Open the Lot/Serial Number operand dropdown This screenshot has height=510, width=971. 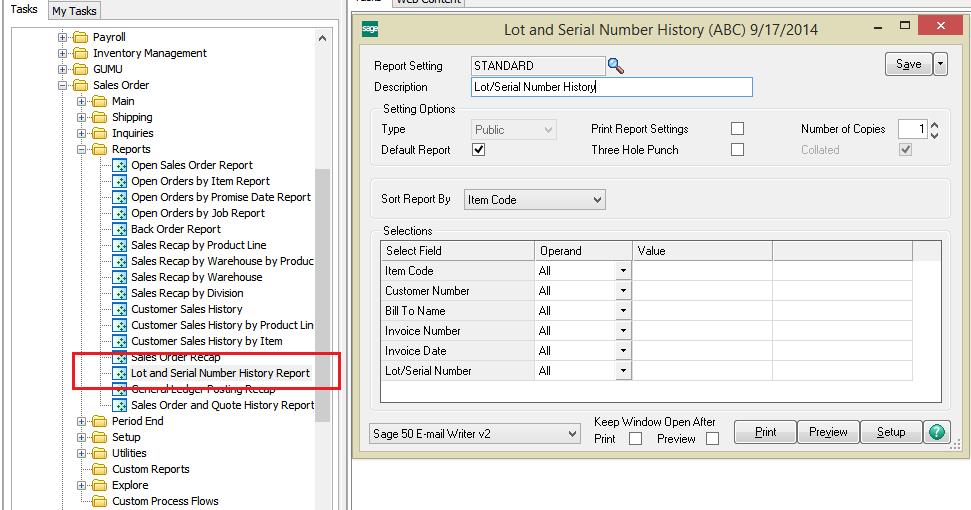[623, 371]
